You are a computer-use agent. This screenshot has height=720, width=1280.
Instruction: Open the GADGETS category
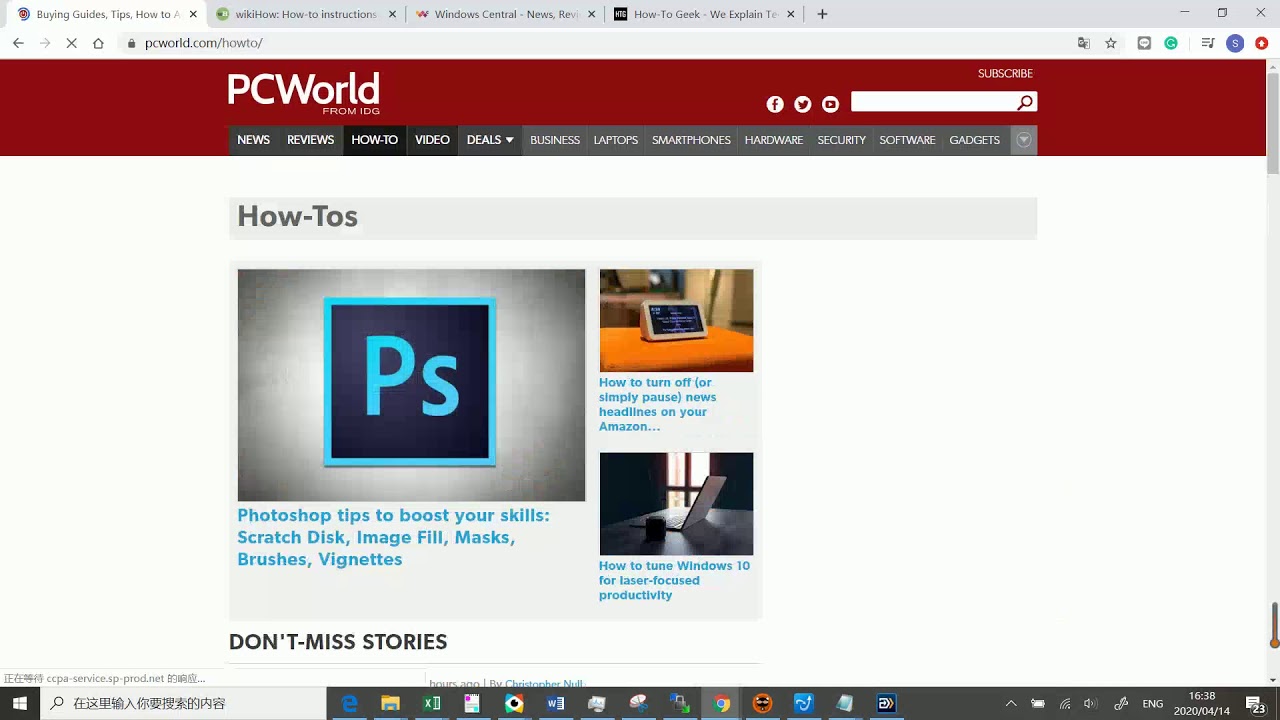click(x=975, y=140)
